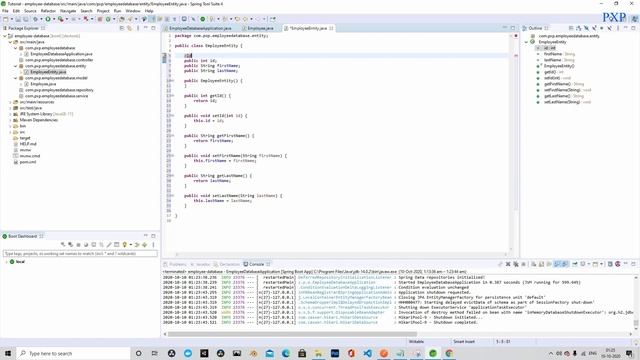The image size is (640, 360).
Task: Collapse EmployeeEntity class in Outline
Action: point(526,42)
